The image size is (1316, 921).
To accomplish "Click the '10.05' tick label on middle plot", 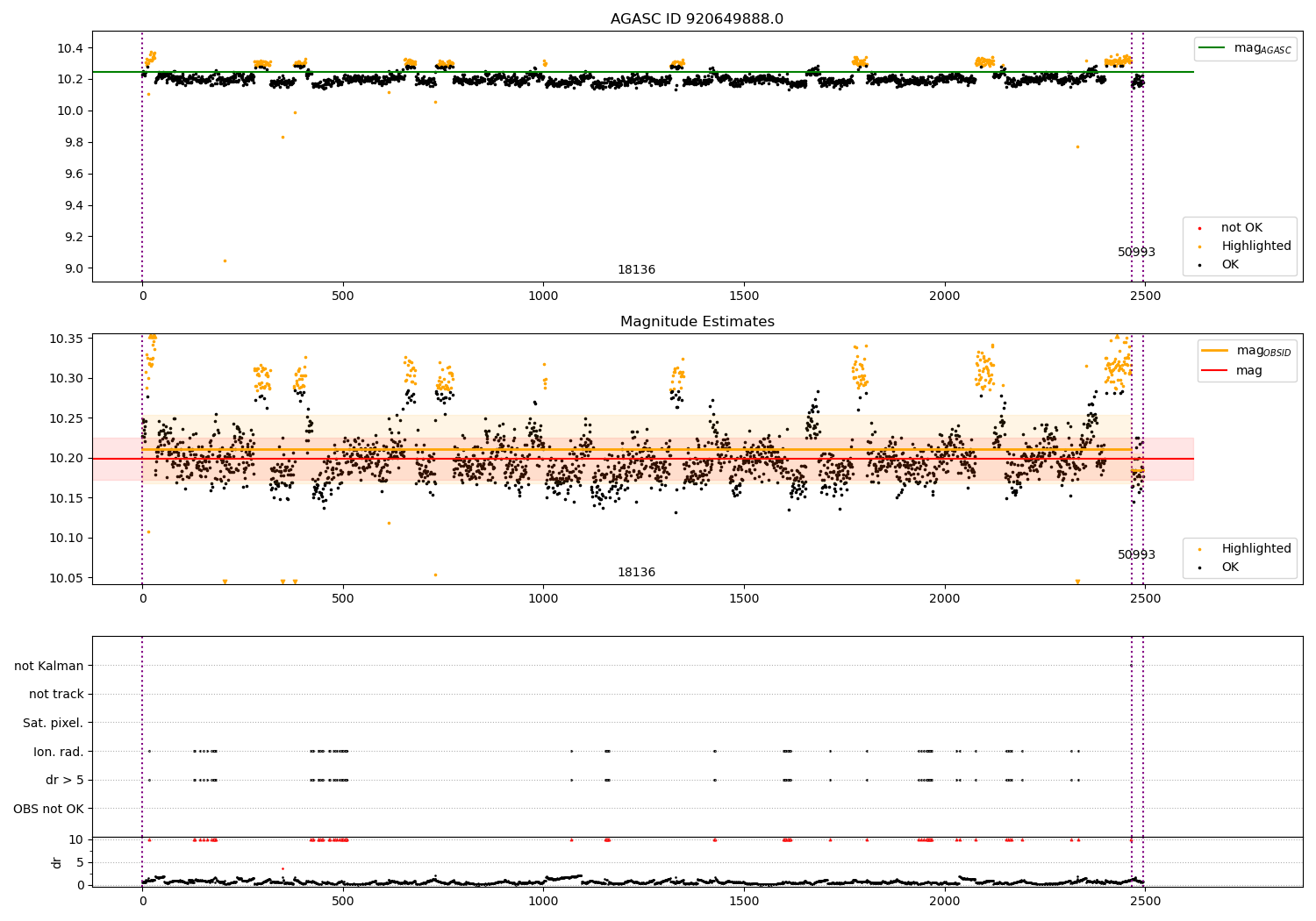I will (67, 578).
